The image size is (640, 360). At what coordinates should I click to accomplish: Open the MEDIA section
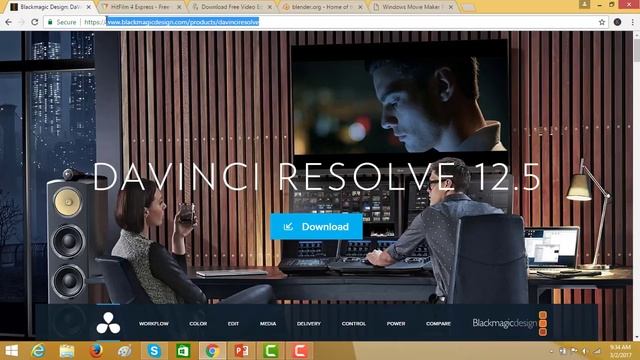click(x=268, y=324)
